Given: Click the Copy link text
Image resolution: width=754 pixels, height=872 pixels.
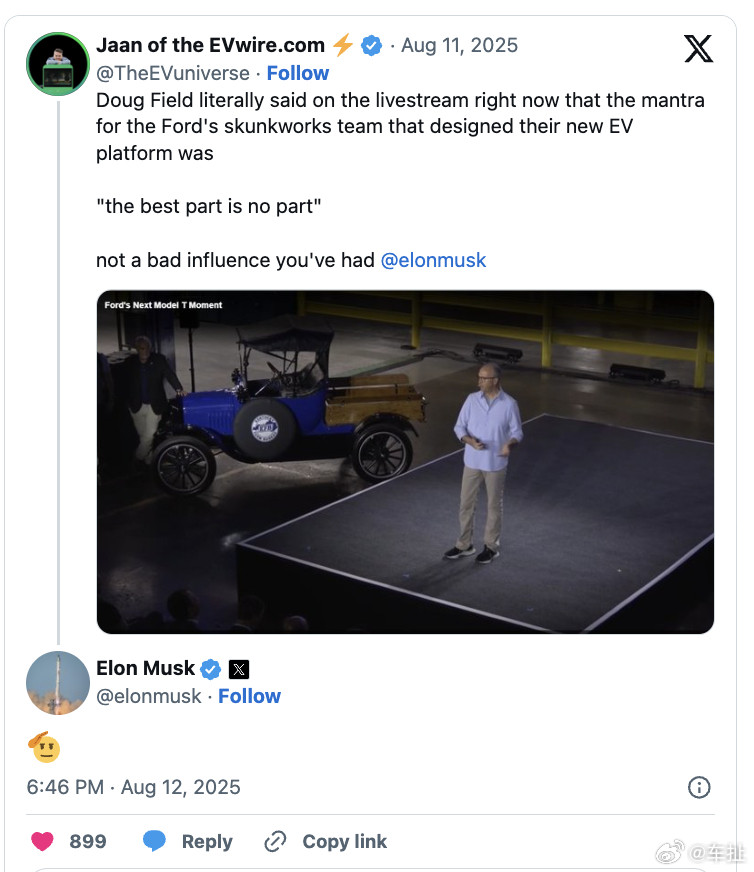Looking at the screenshot, I should click(345, 841).
